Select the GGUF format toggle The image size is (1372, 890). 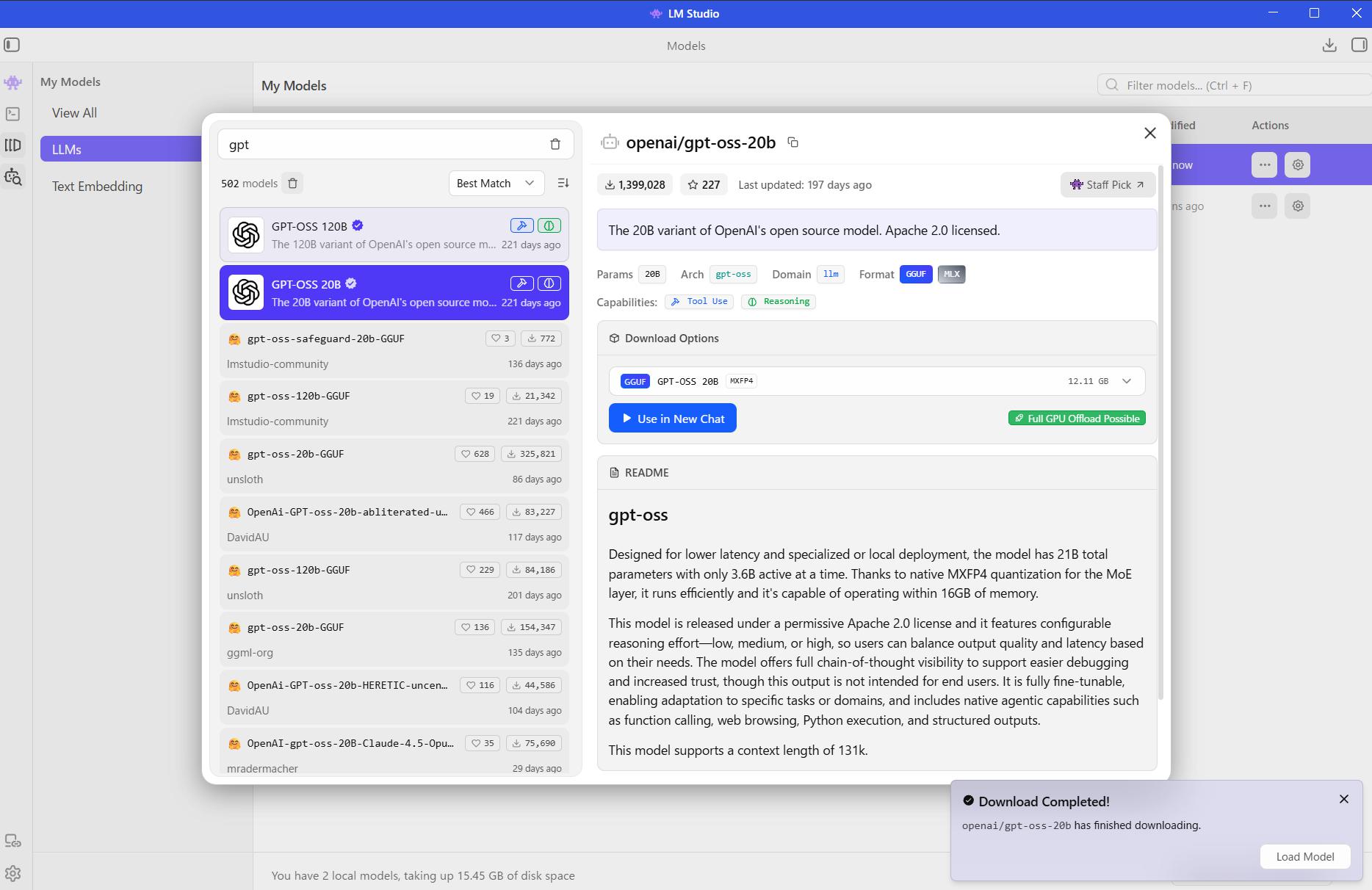coord(915,274)
